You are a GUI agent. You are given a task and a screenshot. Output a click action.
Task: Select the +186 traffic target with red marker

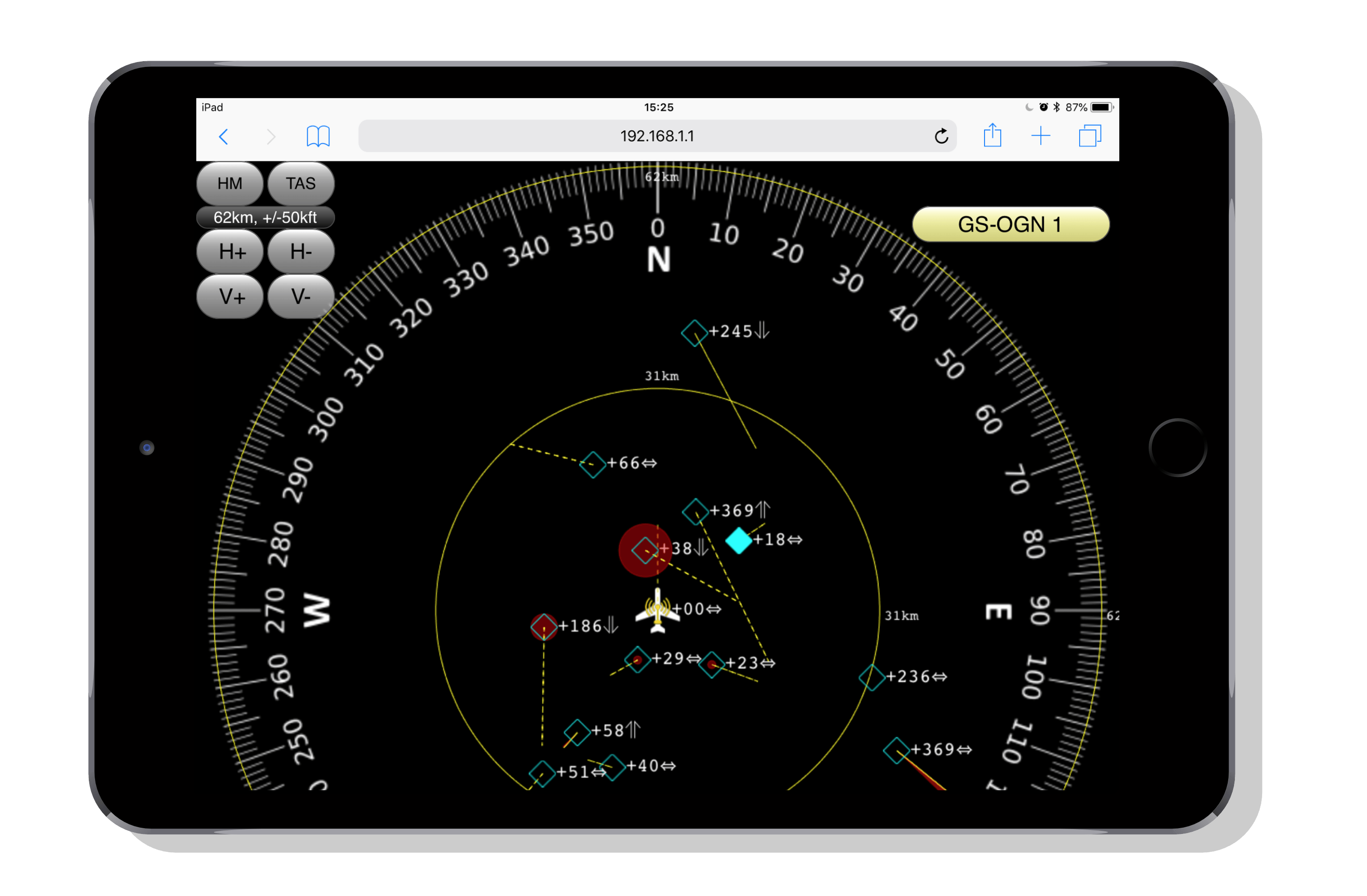pos(543,626)
